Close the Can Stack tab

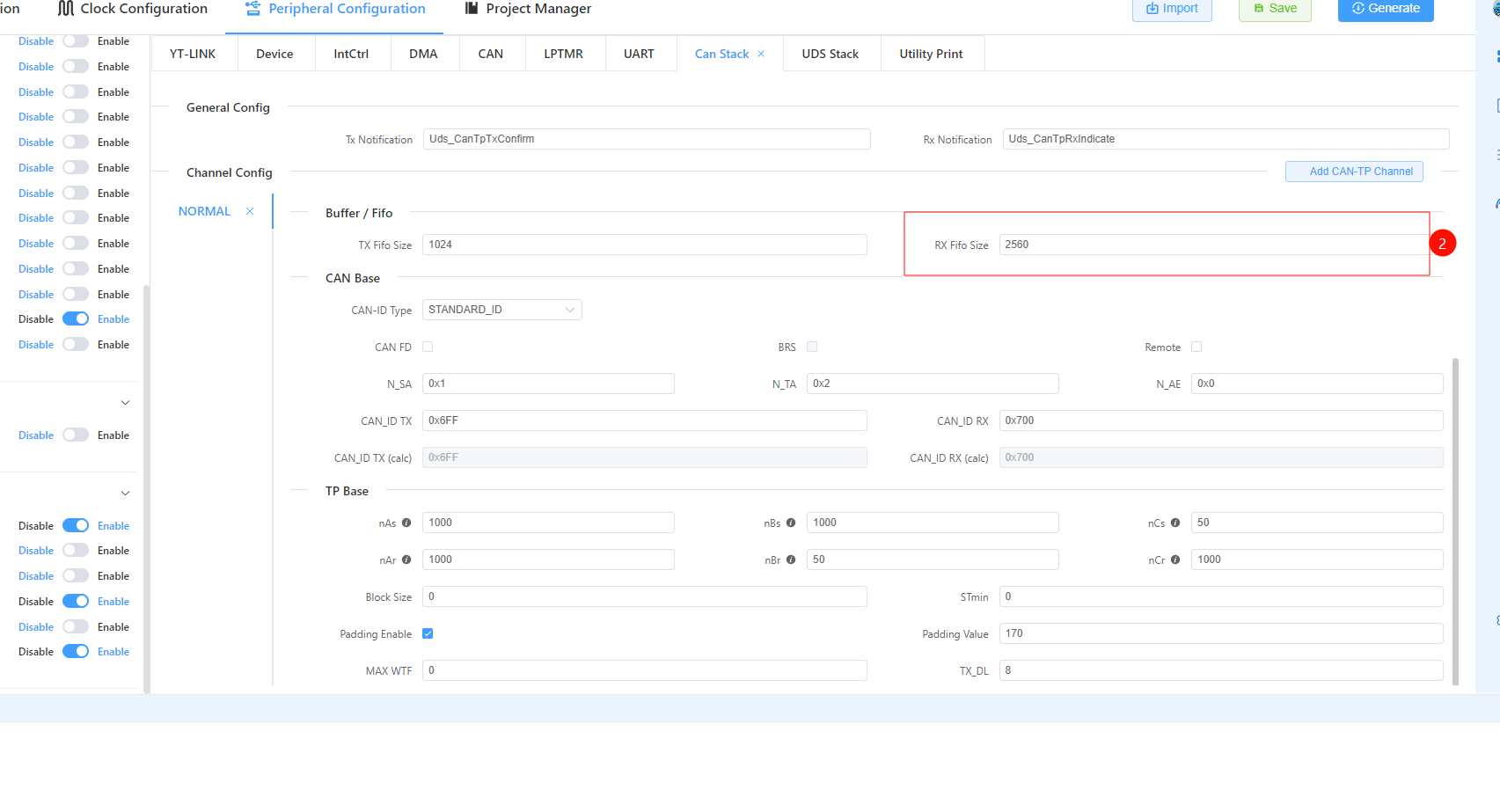(761, 54)
